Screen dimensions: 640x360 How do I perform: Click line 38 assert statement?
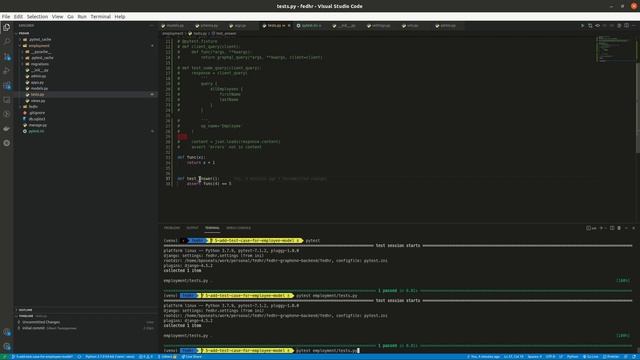coord(209,184)
